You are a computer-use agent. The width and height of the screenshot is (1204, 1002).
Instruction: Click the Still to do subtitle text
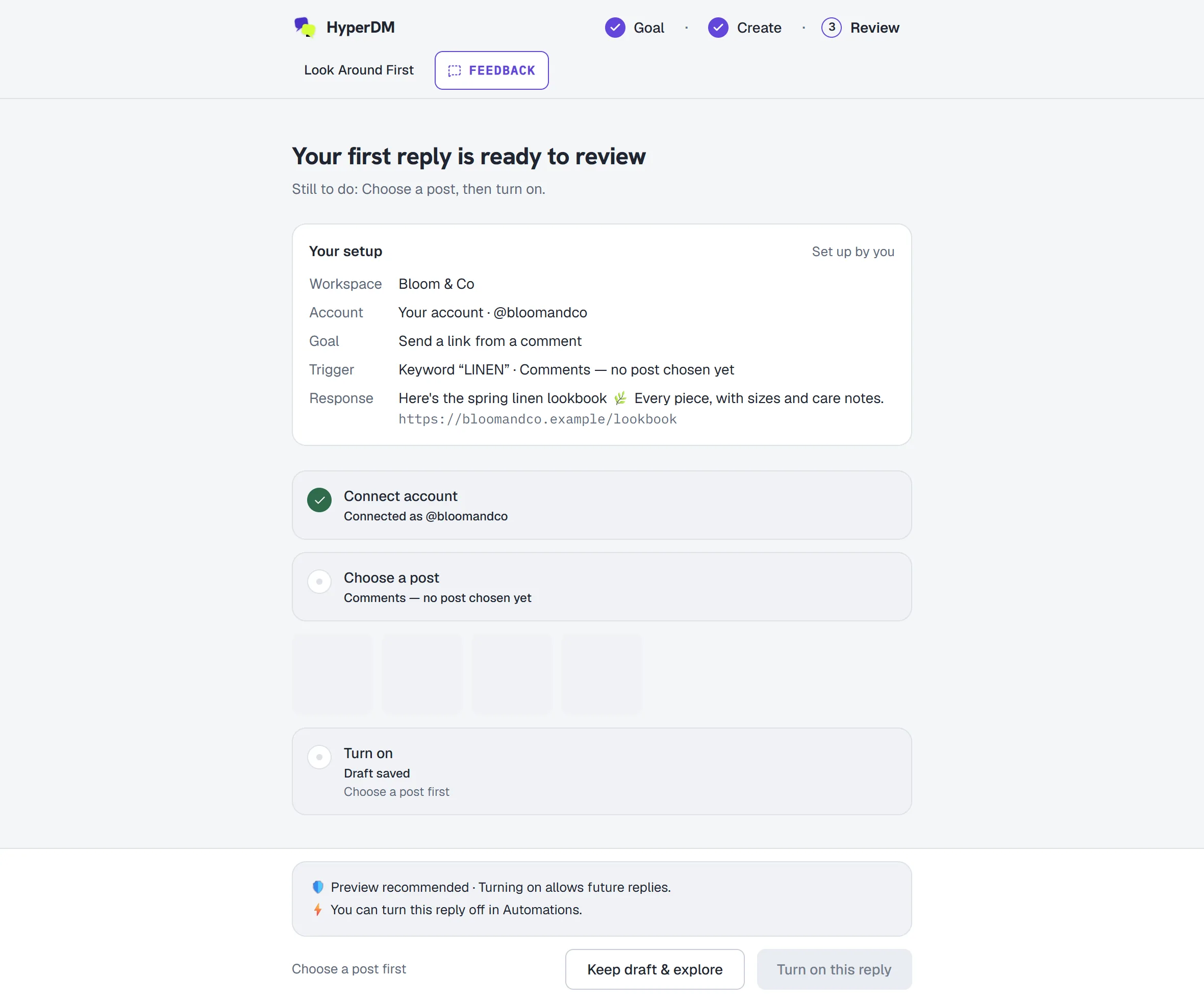(418, 189)
